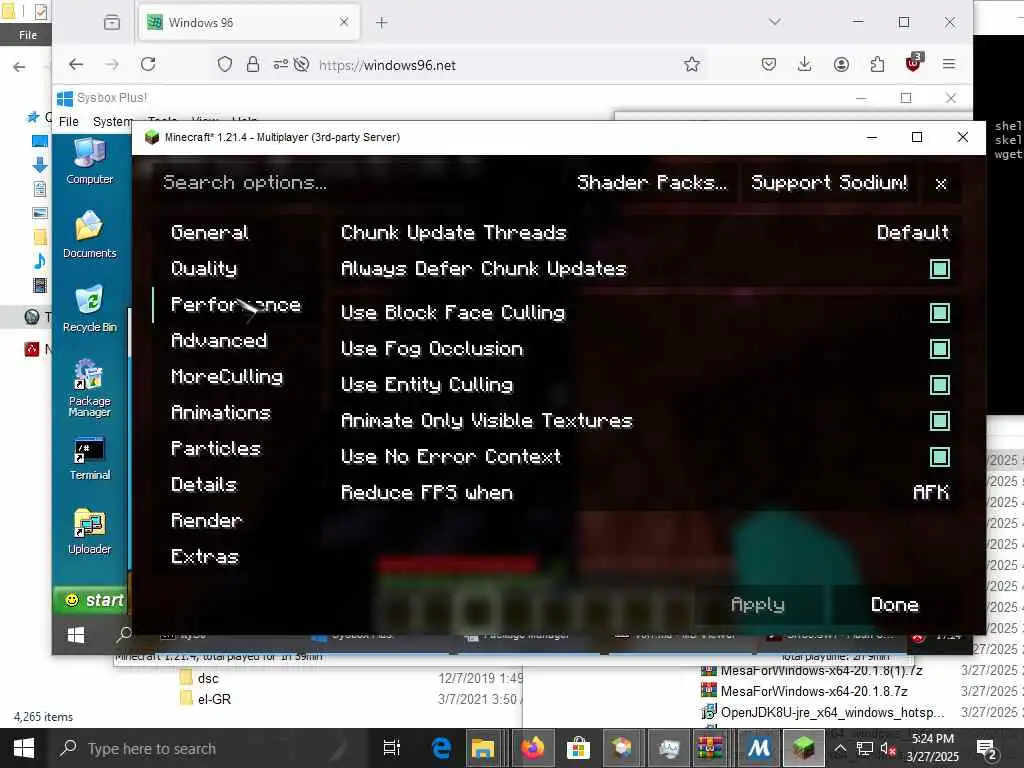Screen dimensions: 1024x768
Task: Click the tracking protection shield icon
Action: pyautogui.click(x=225, y=64)
